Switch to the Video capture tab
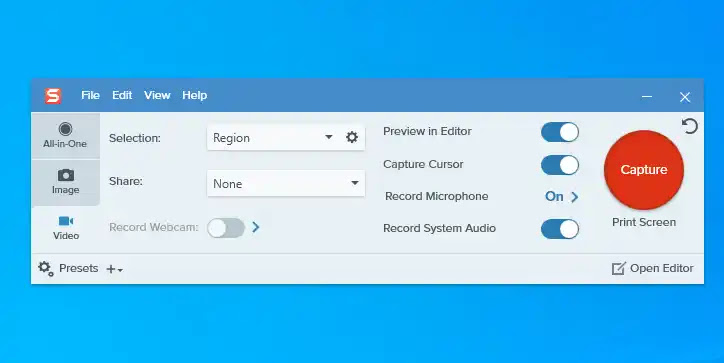Image resolution: width=724 pixels, height=363 pixels. (x=65, y=228)
